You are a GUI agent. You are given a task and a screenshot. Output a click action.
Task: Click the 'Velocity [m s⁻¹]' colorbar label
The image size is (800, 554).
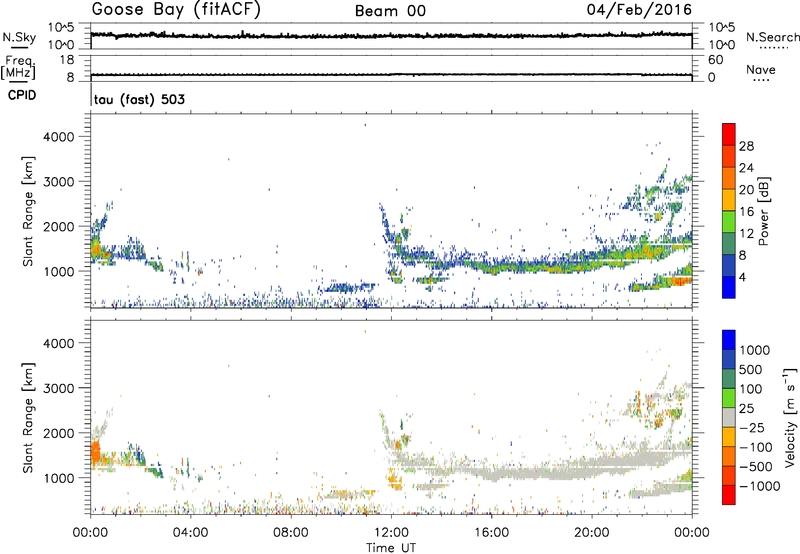pos(790,418)
